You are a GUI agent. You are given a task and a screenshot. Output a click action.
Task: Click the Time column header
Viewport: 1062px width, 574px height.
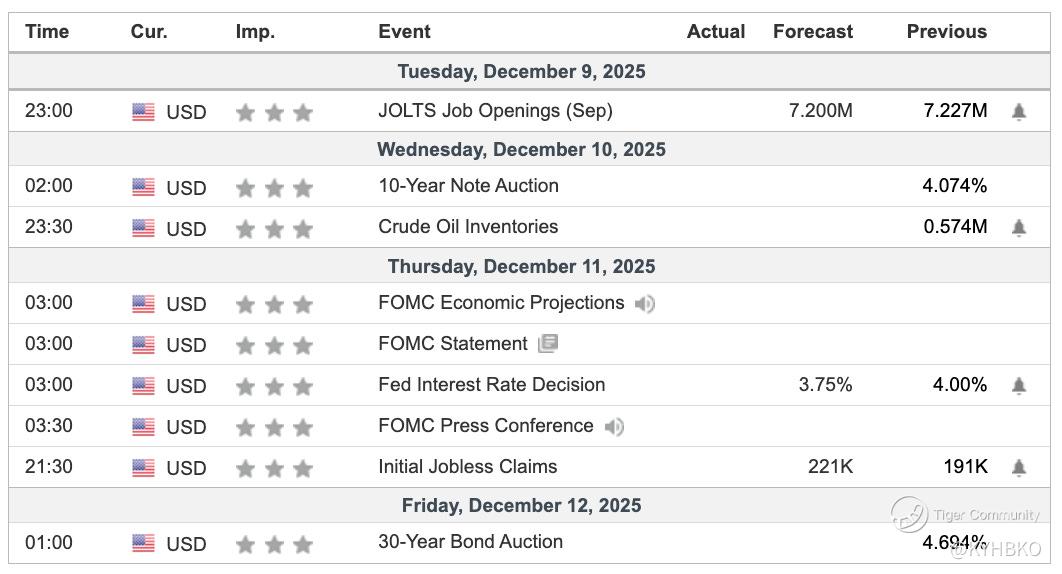point(47,32)
